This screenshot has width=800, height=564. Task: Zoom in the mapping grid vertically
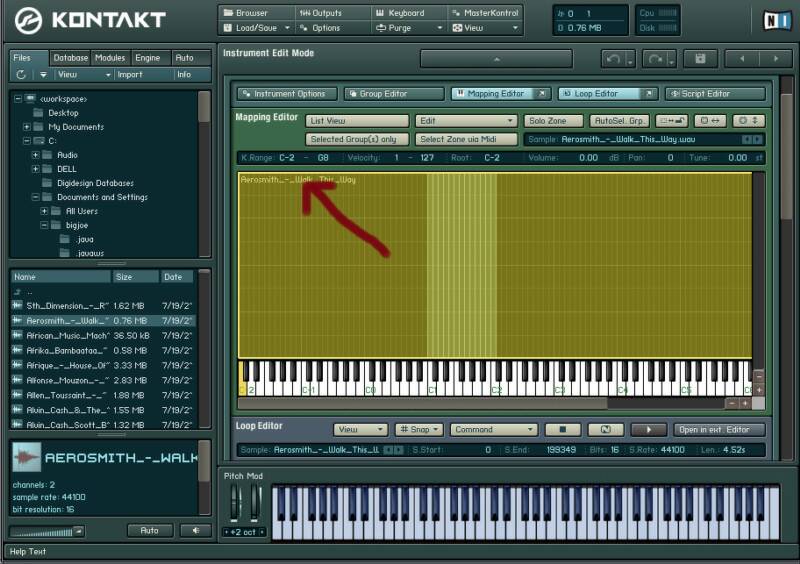click(759, 389)
